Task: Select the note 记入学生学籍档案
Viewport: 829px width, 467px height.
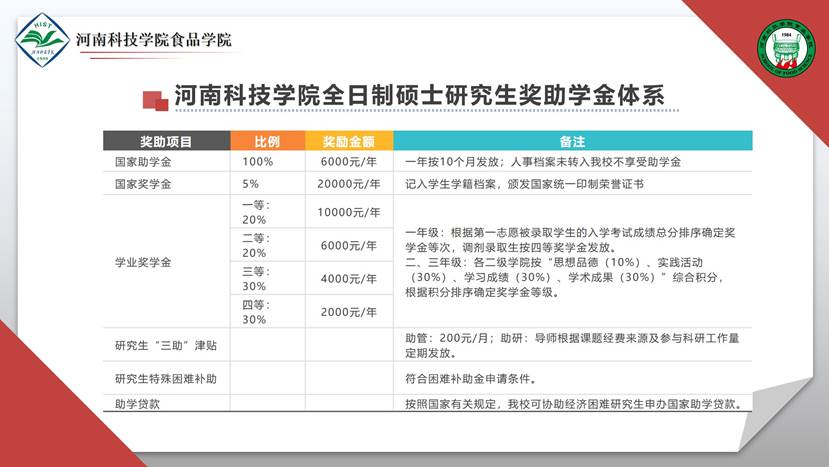Action: click(451, 184)
